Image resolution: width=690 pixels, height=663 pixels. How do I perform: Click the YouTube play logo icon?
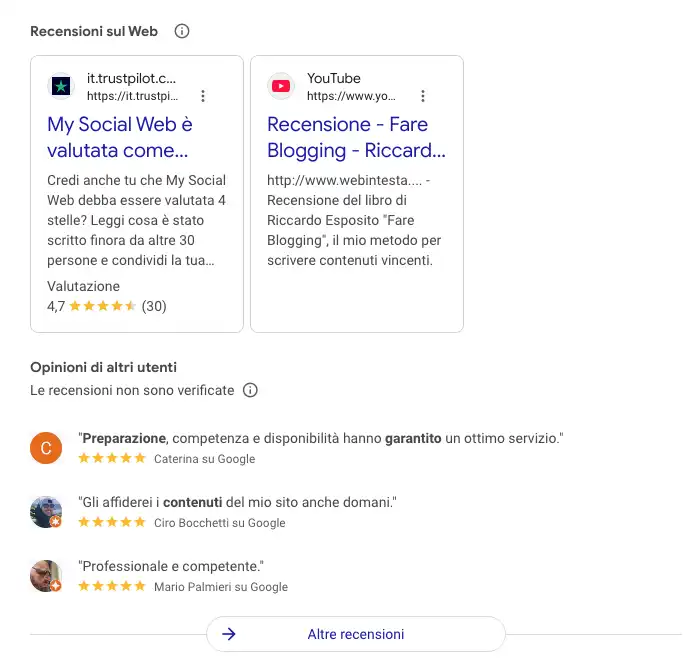[281, 86]
